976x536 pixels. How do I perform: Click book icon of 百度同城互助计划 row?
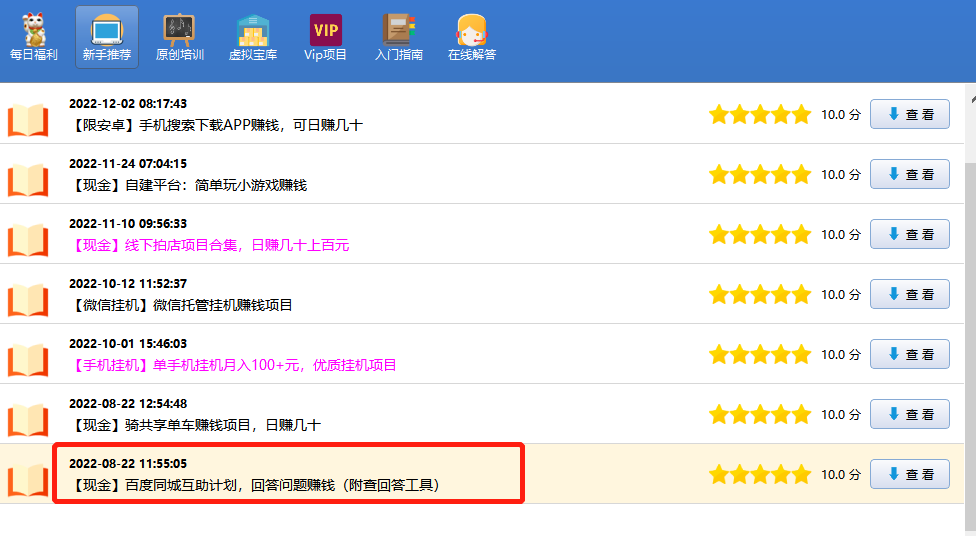pos(28,480)
